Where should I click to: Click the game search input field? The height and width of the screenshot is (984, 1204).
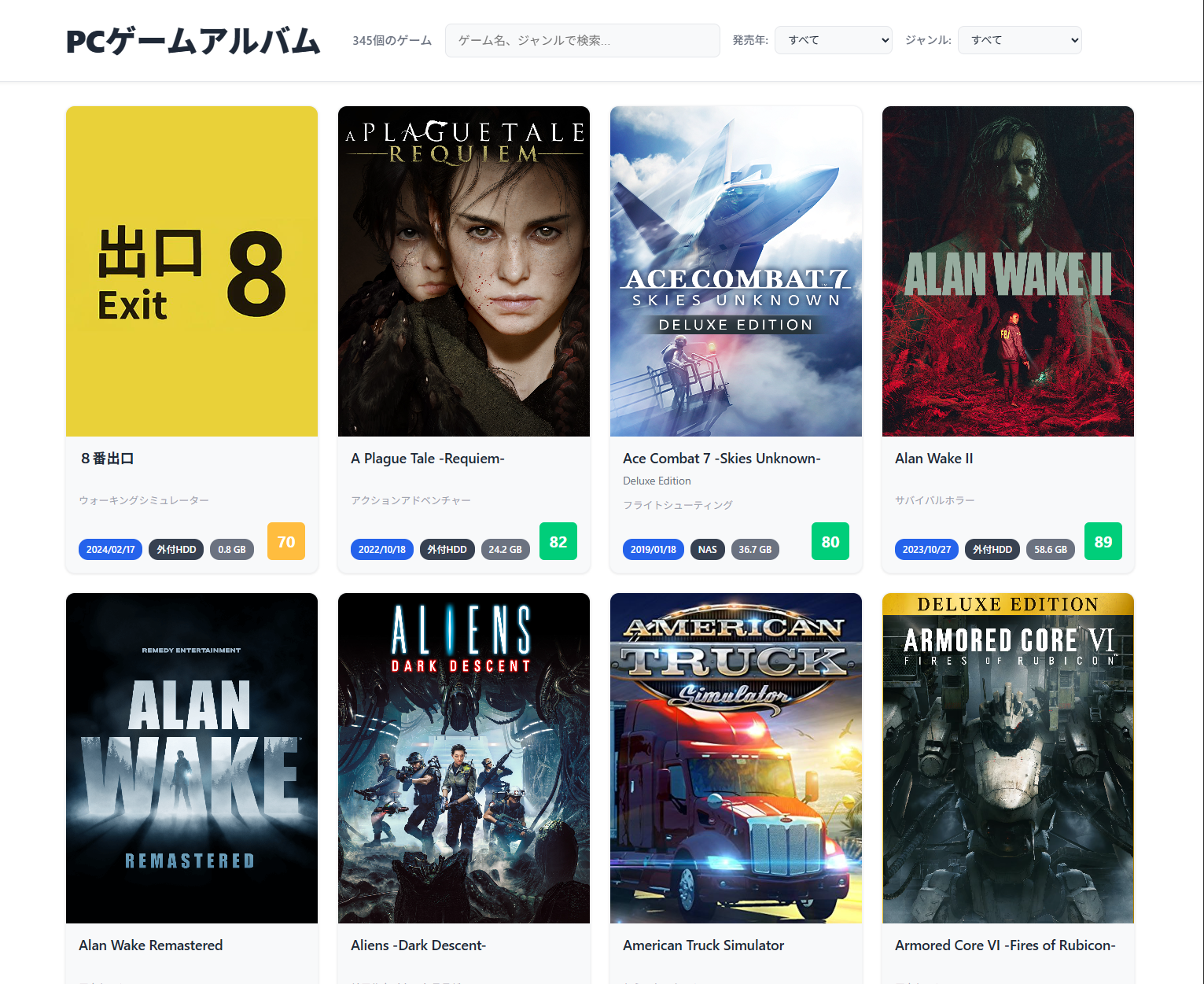pyautogui.click(x=582, y=40)
